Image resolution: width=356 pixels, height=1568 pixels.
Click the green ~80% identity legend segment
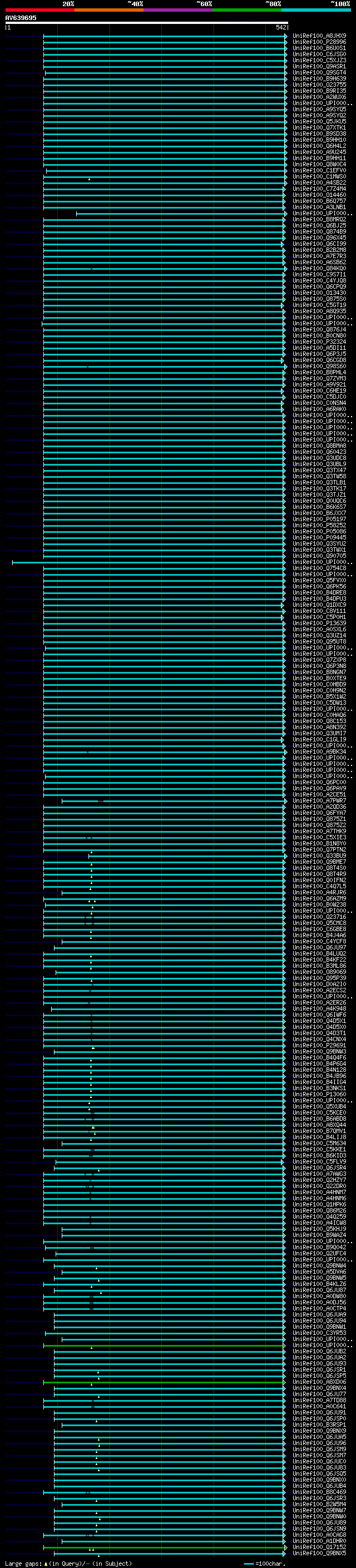tap(247, 10)
